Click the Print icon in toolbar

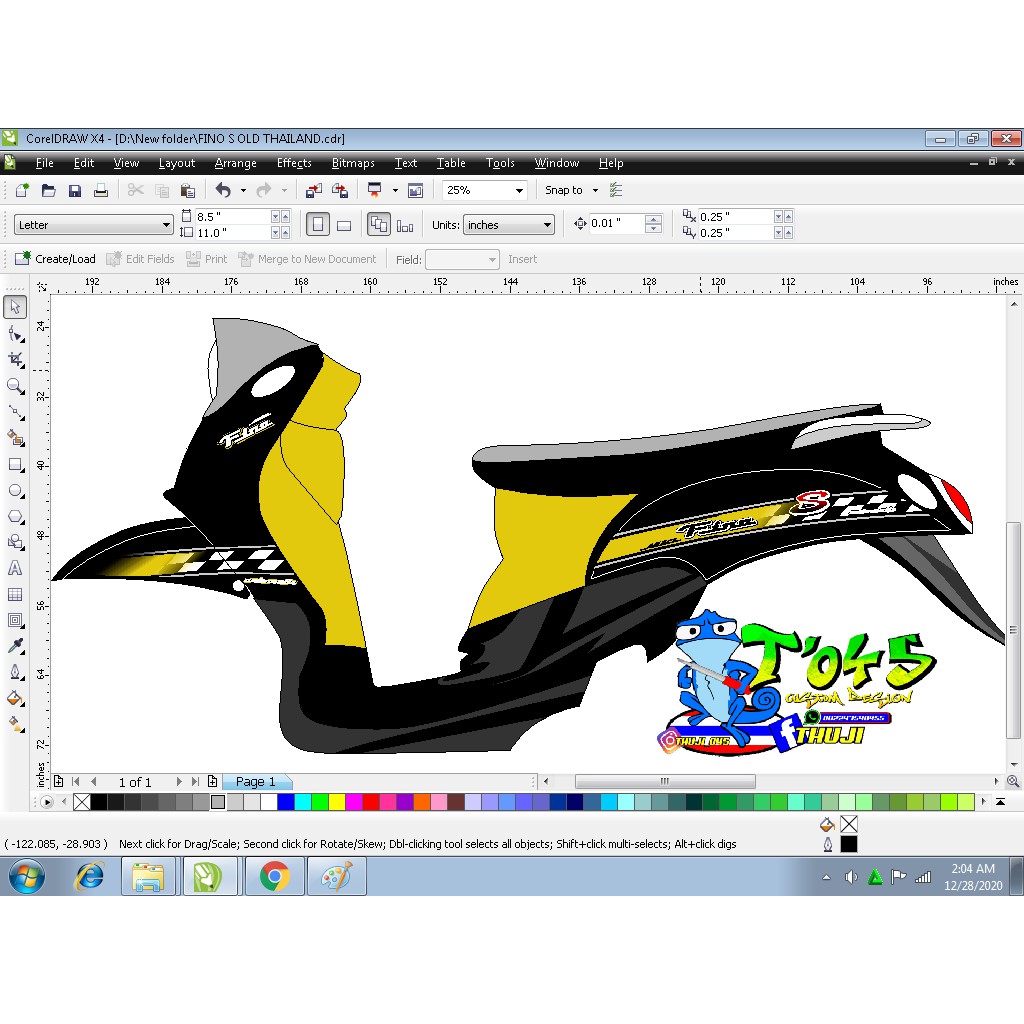click(101, 190)
